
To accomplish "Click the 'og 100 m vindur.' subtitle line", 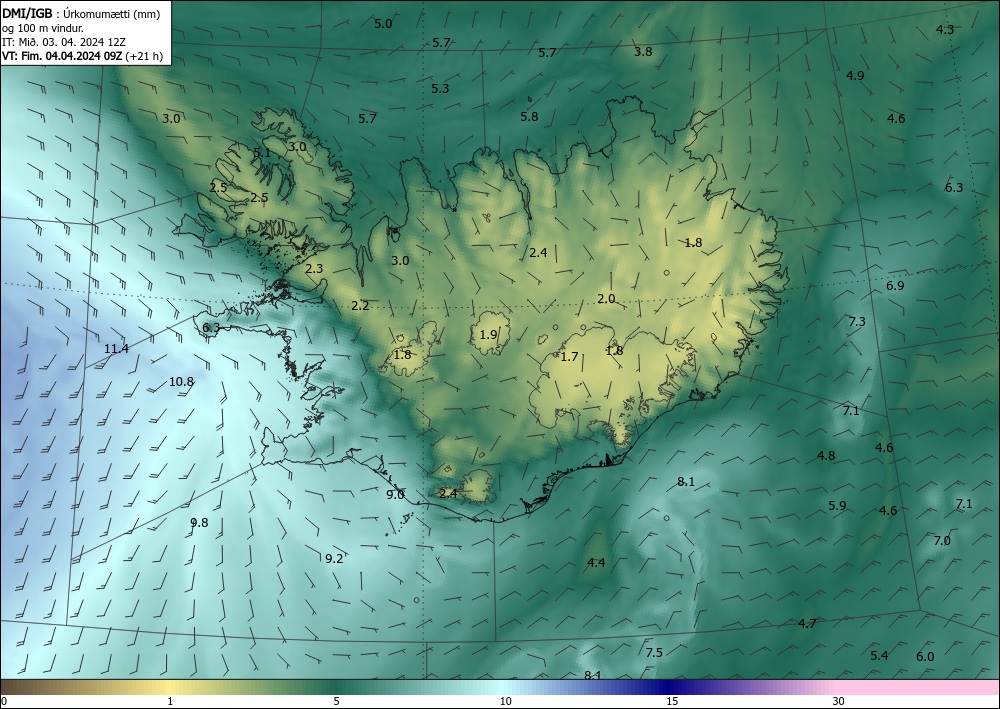I will 43,27.
